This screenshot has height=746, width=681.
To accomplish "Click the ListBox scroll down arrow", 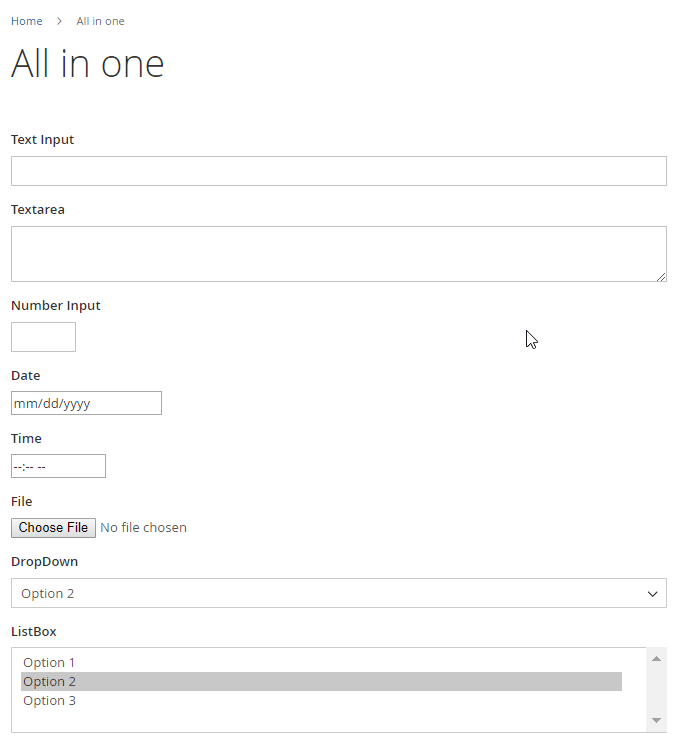I will (x=656, y=720).
